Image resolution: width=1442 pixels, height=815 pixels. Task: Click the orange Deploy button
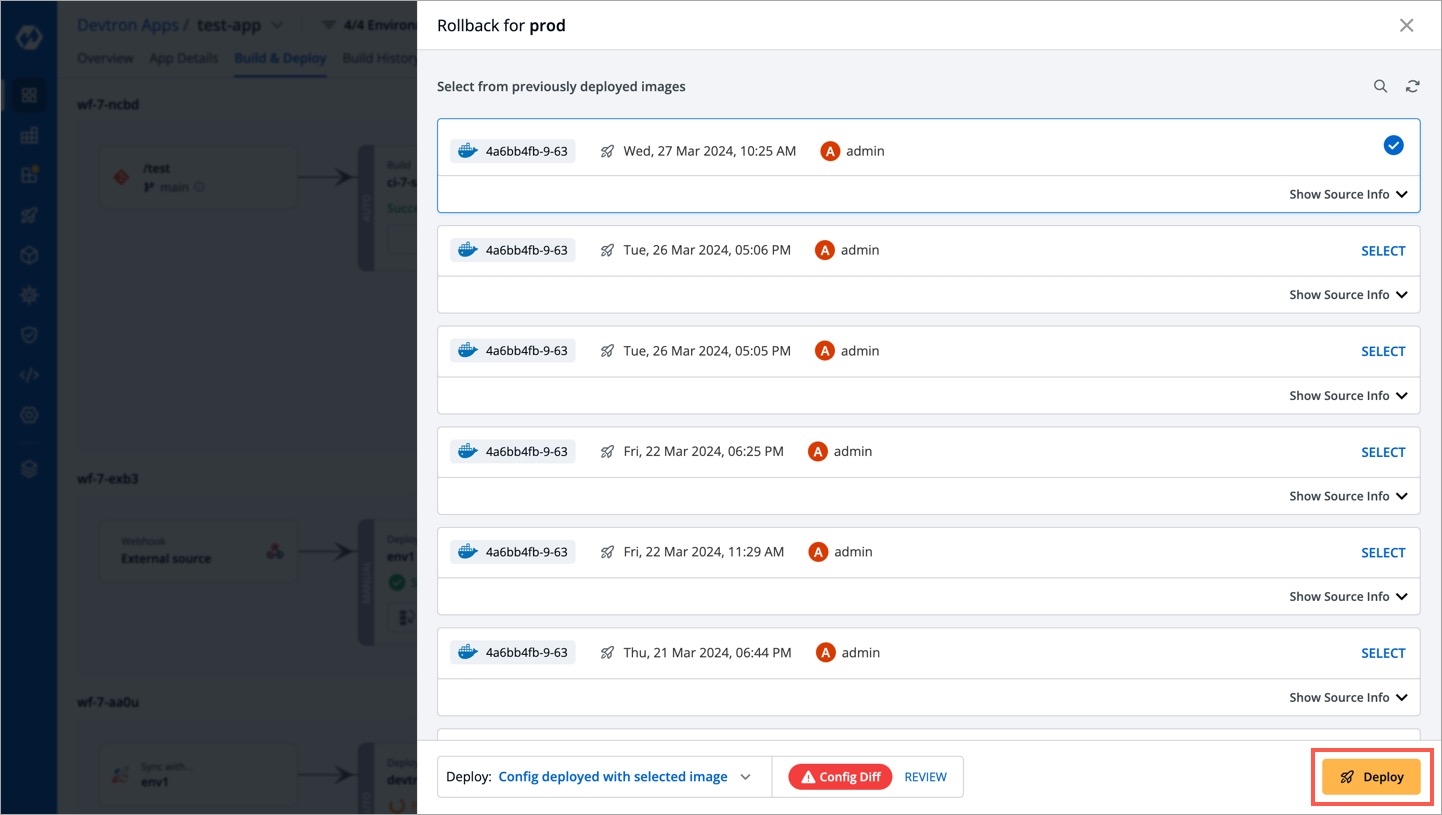[1371, 777]
